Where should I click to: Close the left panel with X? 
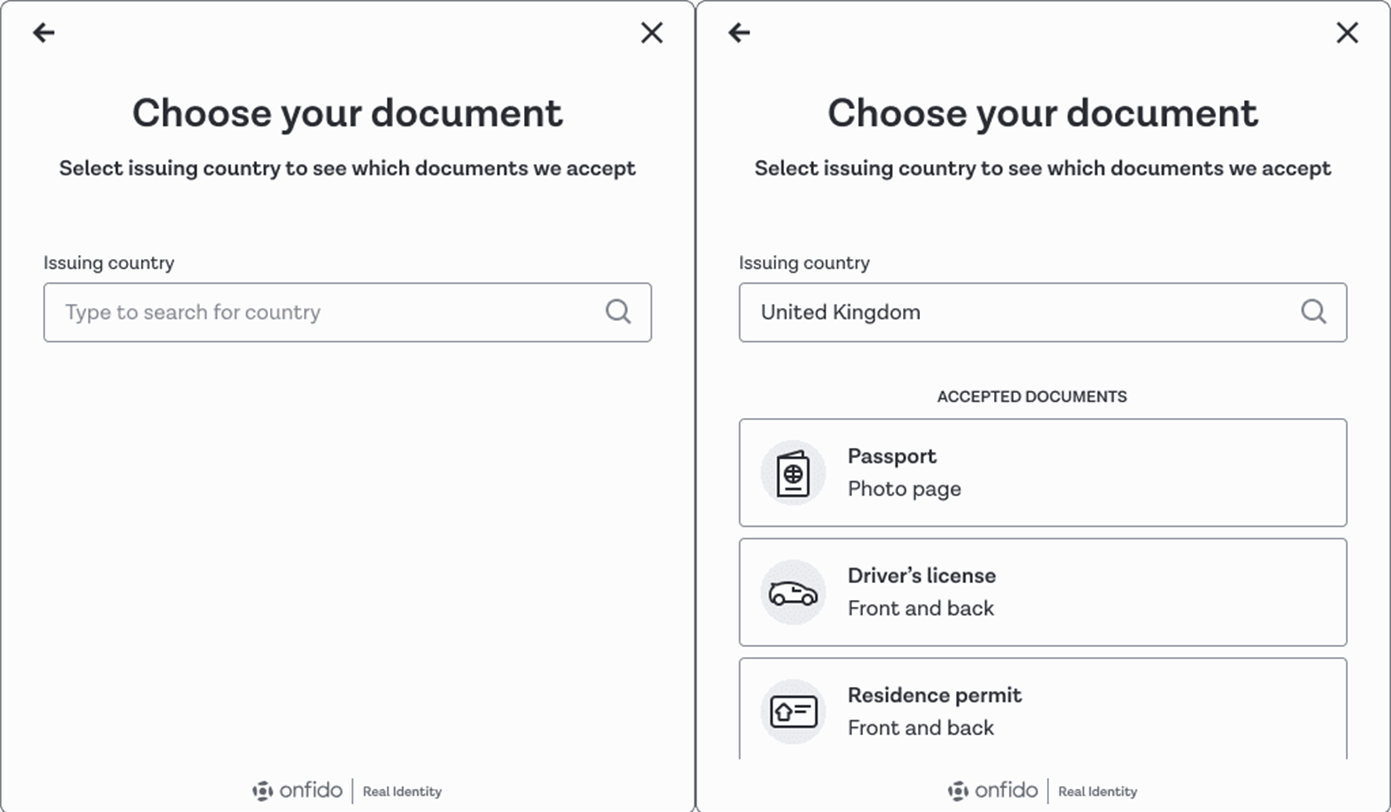click(x=652, y=33)
